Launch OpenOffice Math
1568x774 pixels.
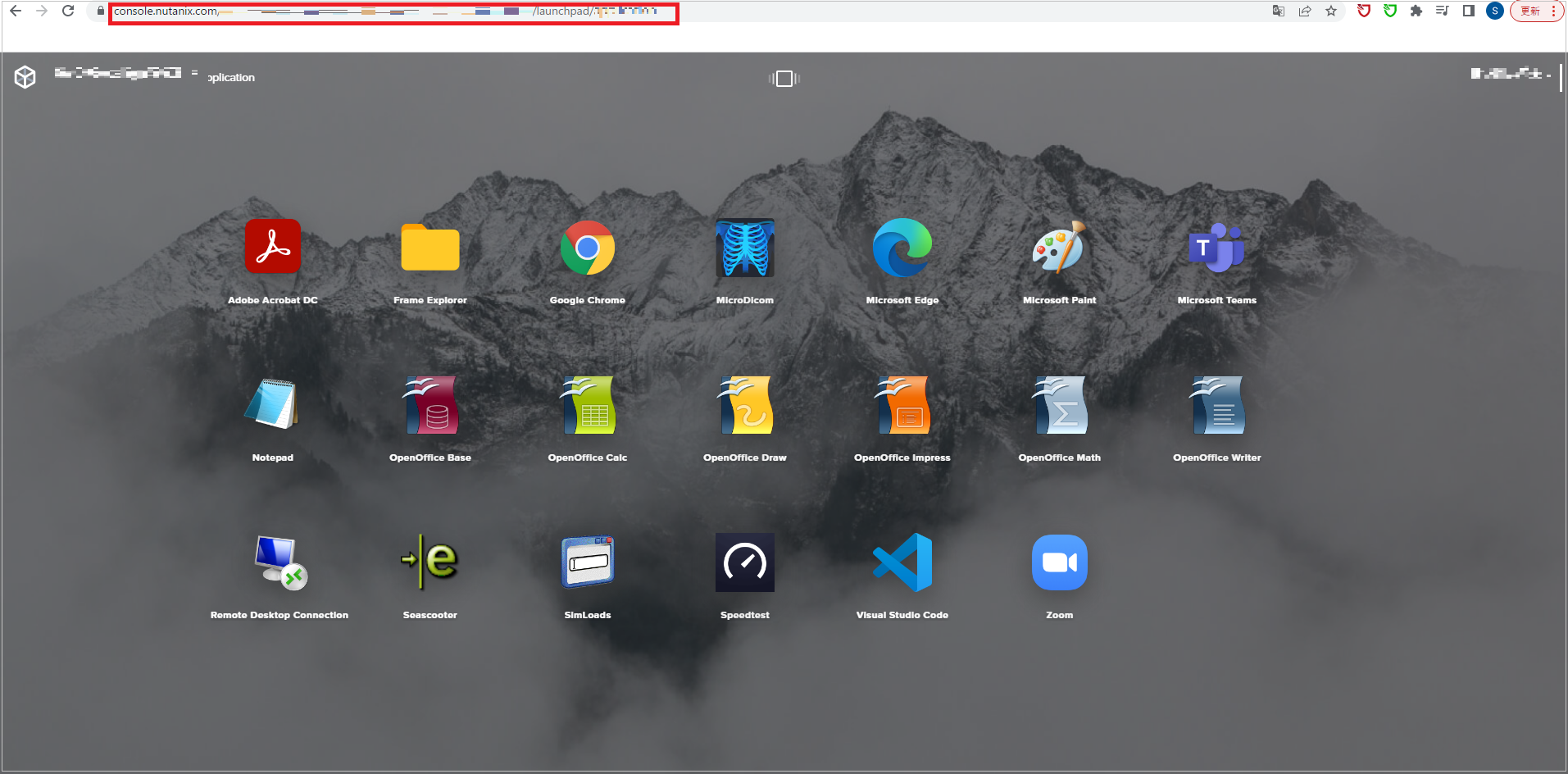click(x=1060, y=404)
